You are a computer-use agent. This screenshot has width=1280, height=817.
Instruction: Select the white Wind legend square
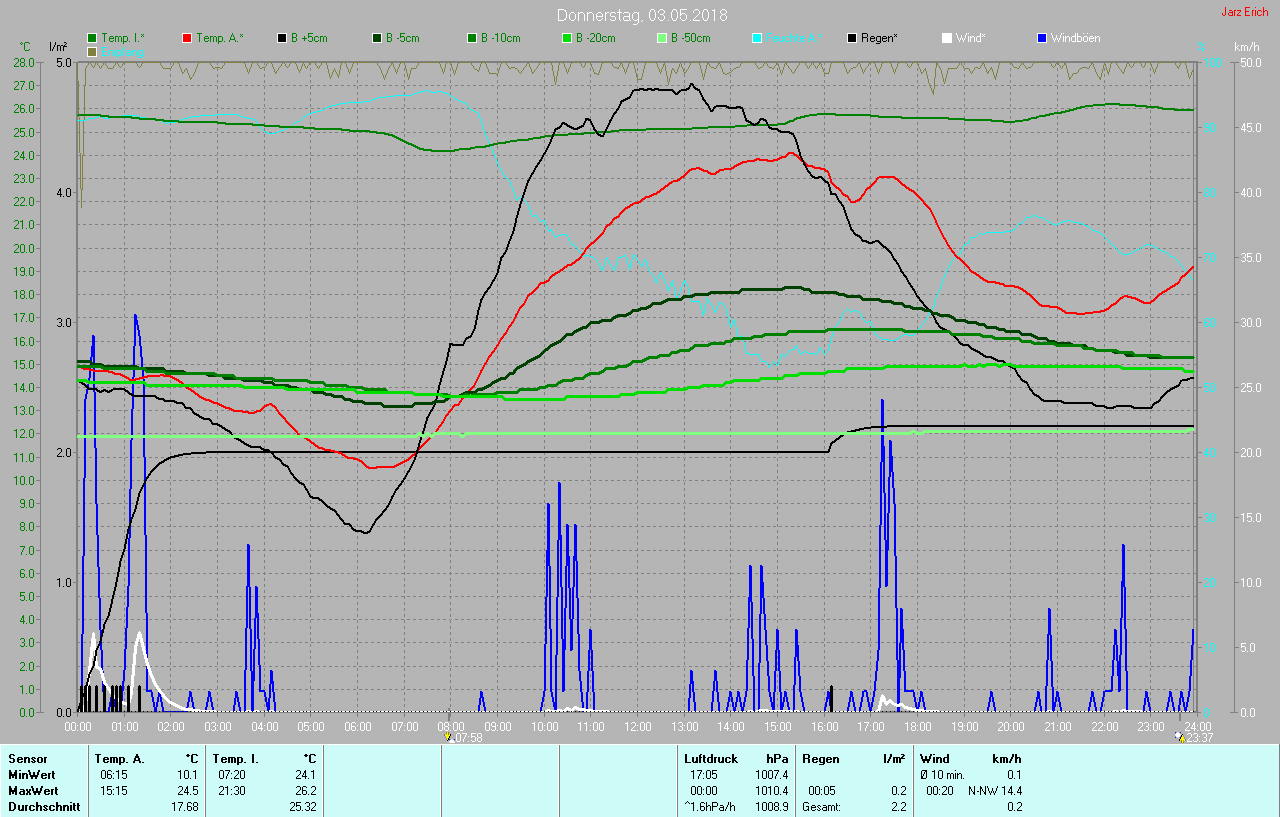tap(946, 38)
